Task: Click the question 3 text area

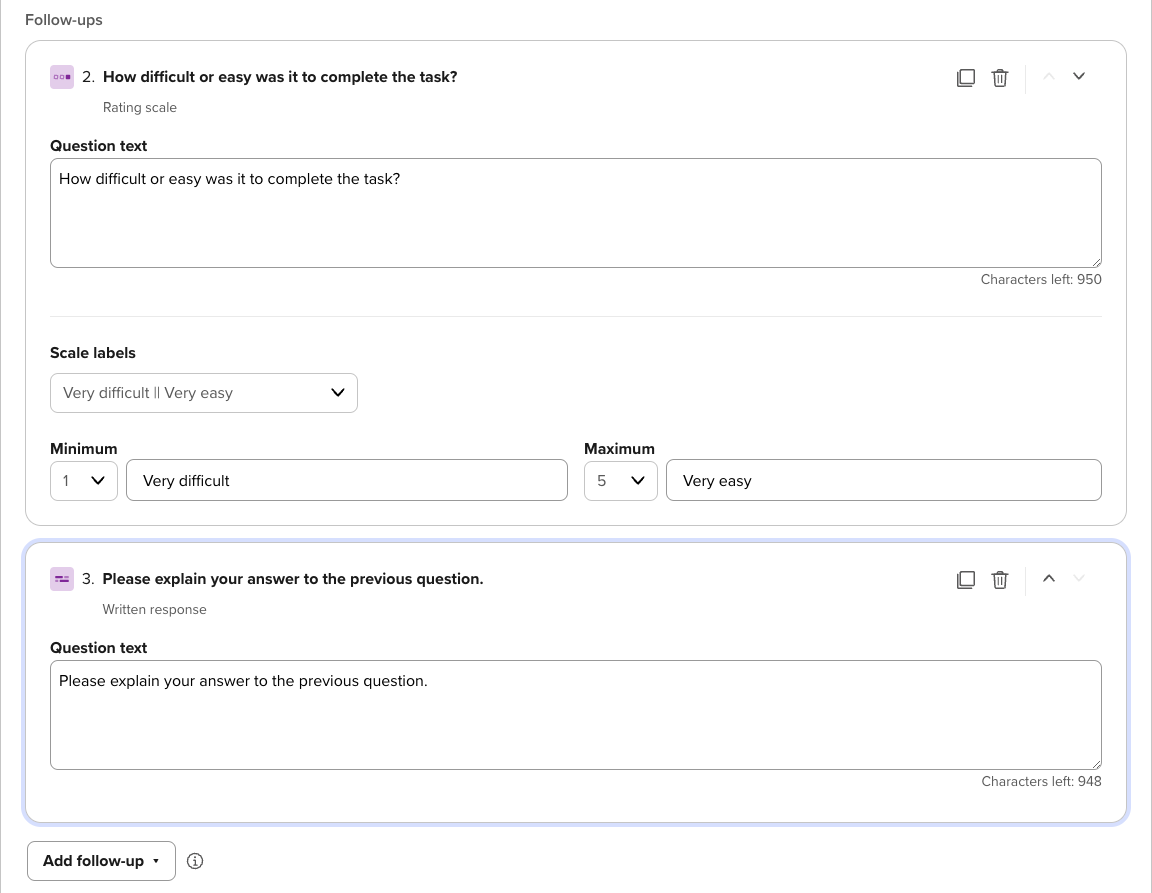Action: click(x=575, y=715)
